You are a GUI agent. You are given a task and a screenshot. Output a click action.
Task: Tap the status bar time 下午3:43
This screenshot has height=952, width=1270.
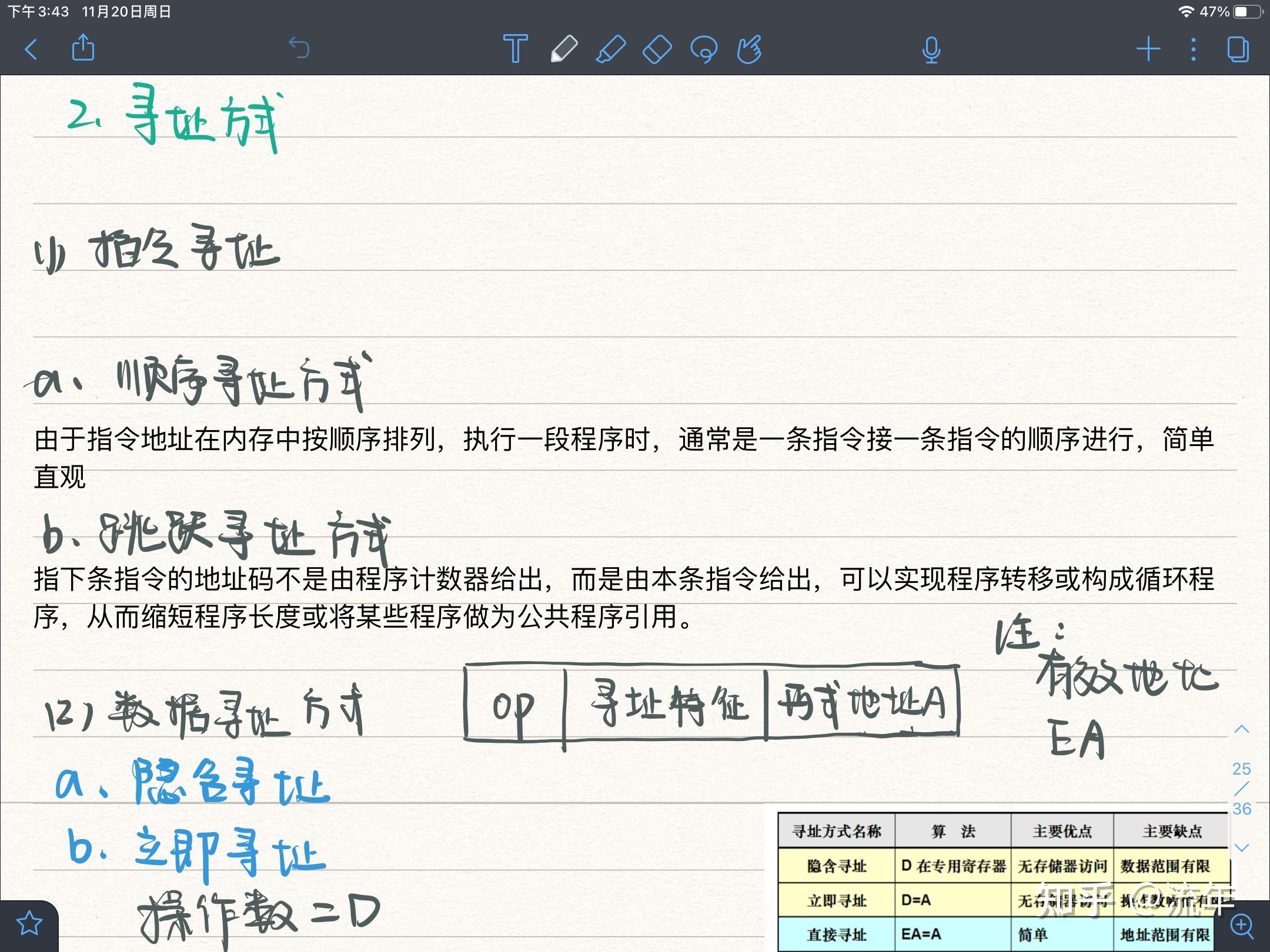pyautogui.click(x=38, y=12)
